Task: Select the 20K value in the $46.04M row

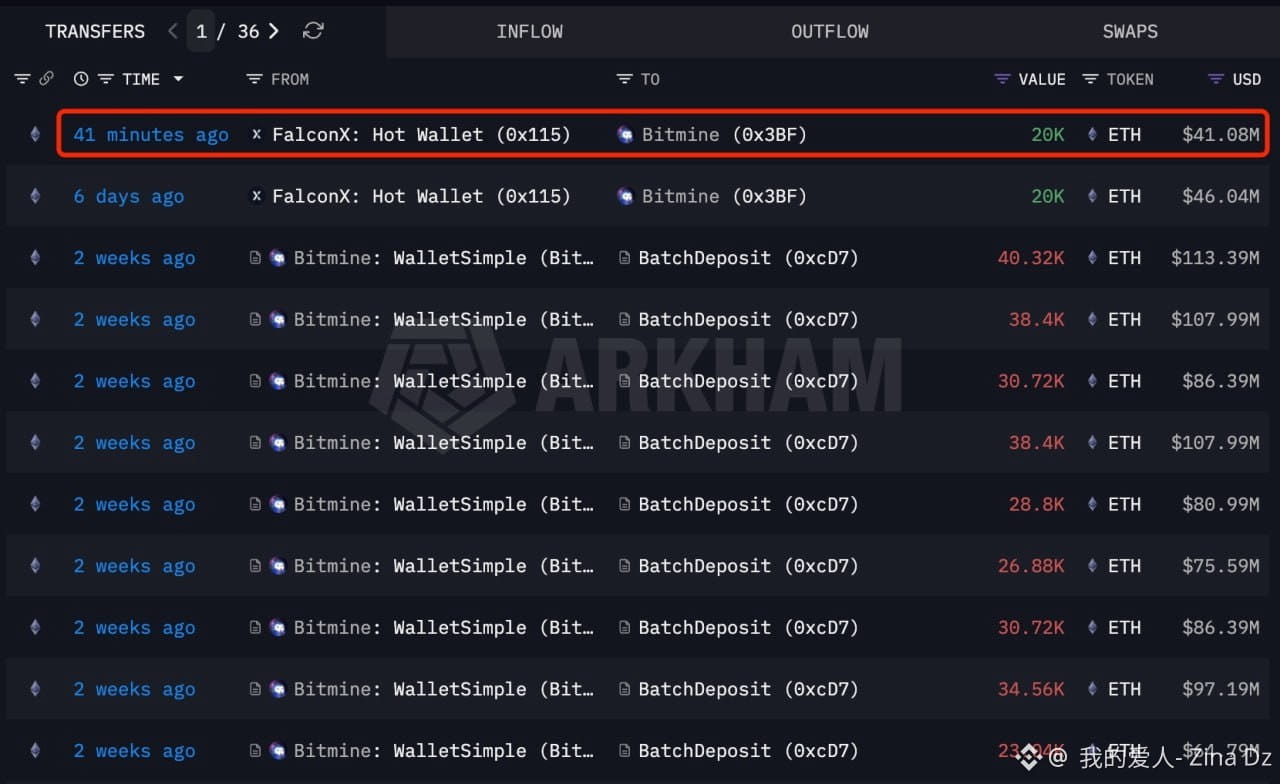Action: [1047, 196]
